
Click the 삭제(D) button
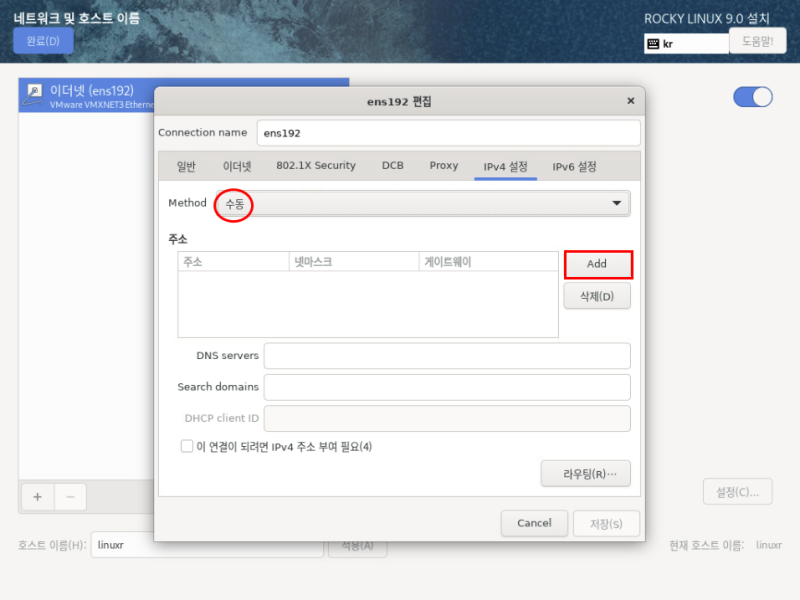pos(597,296)
